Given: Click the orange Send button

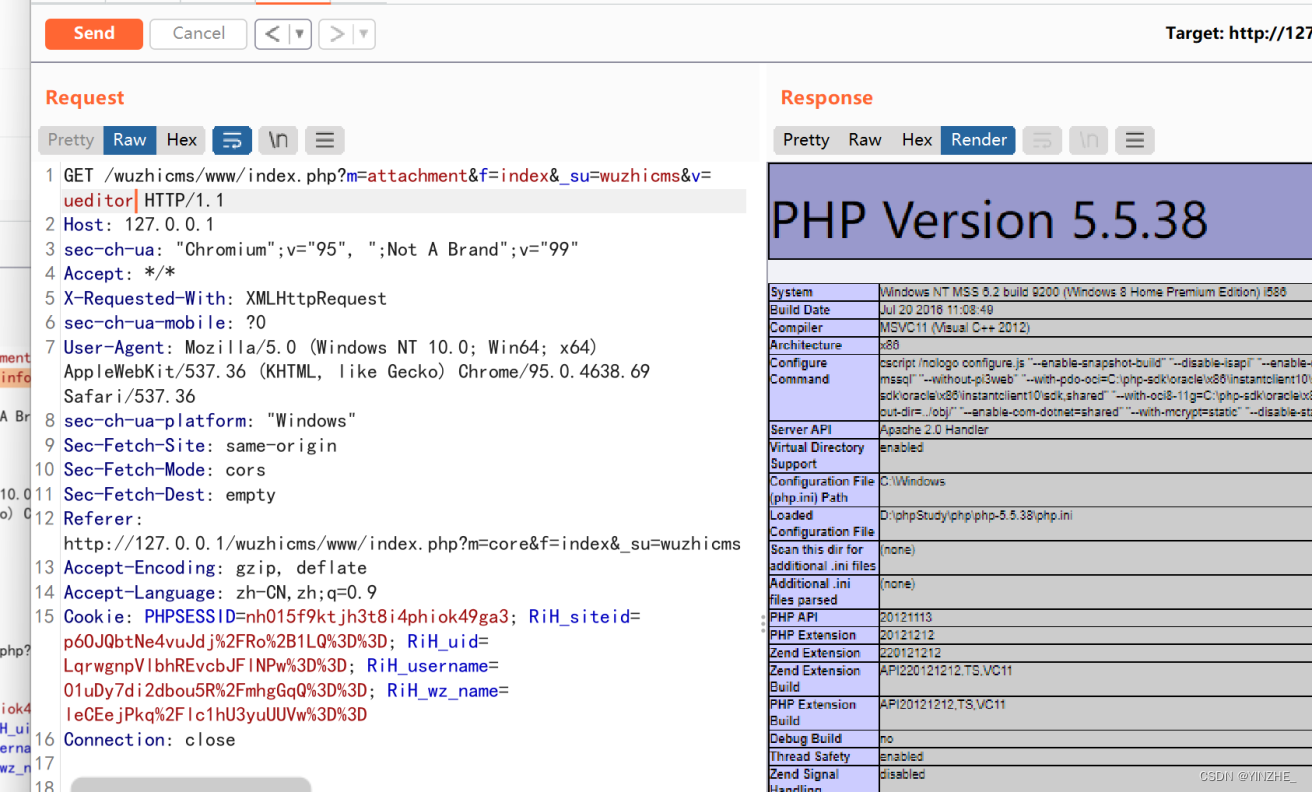Looking at the screenshot, I should point(94,33).
